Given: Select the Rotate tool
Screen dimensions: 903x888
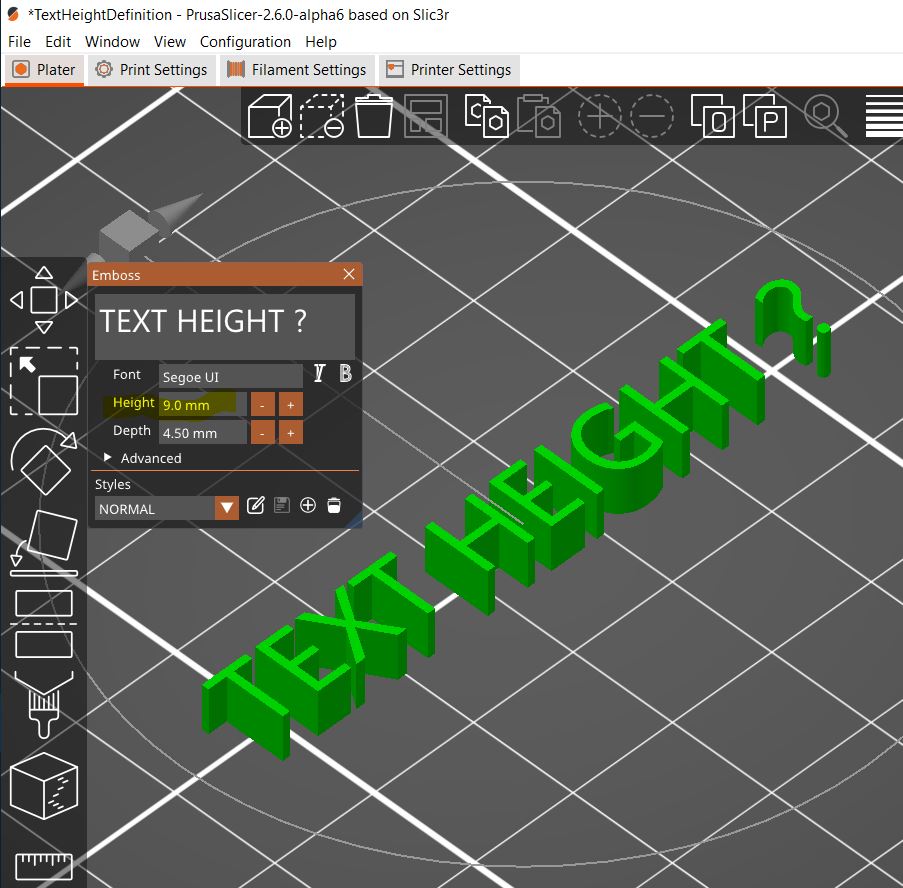Looking at the screenshot, I should (44, 460).
